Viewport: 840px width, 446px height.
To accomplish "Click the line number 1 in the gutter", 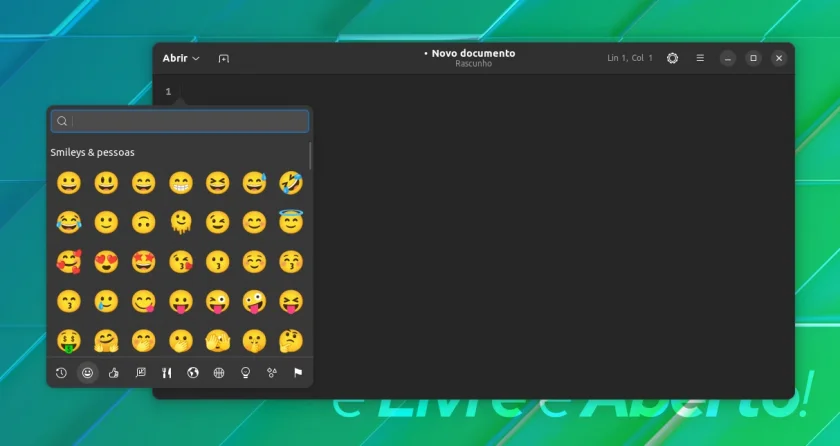I will pyautogui.click(x=168, y=92).
